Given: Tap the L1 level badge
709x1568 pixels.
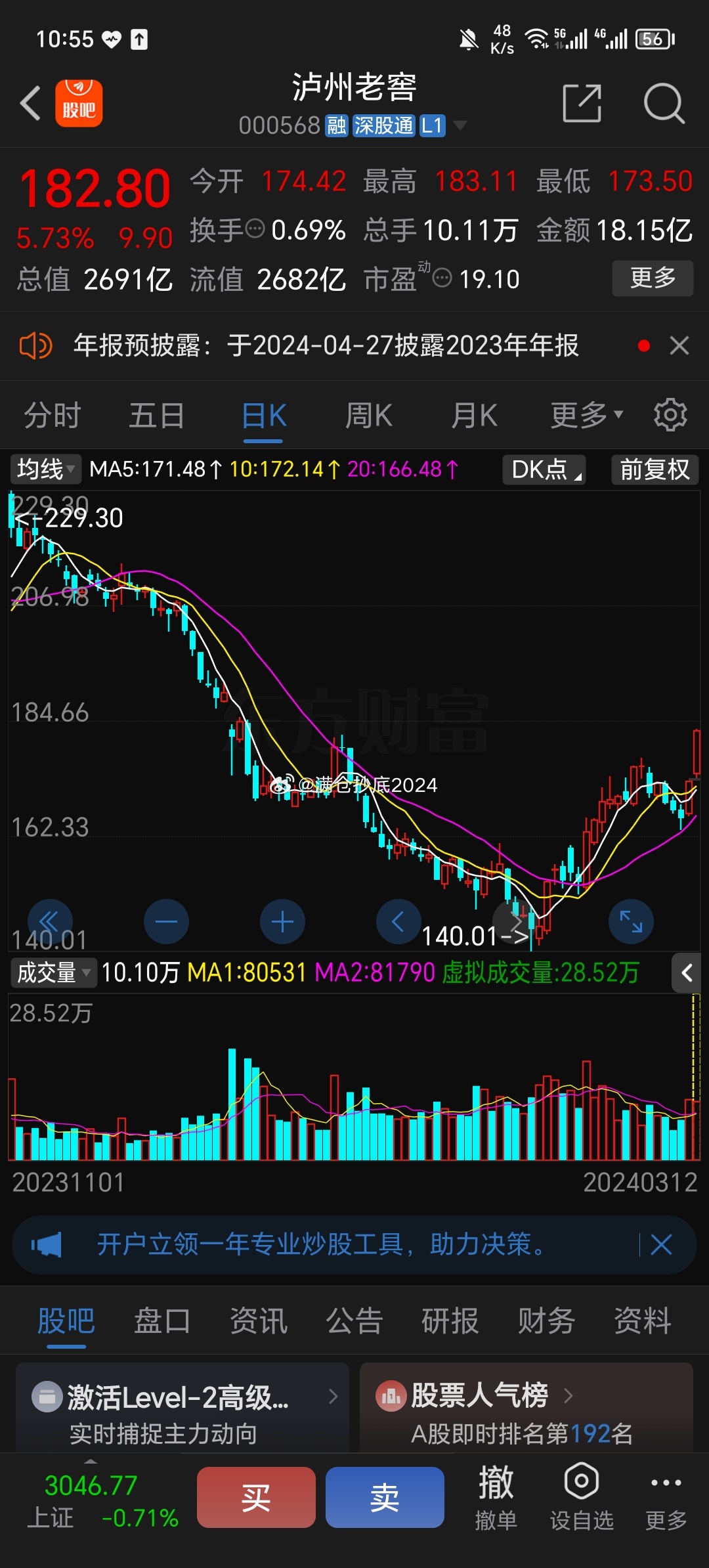Looking at the screenshot, I should pyautogui.click(x=432, y=125).
